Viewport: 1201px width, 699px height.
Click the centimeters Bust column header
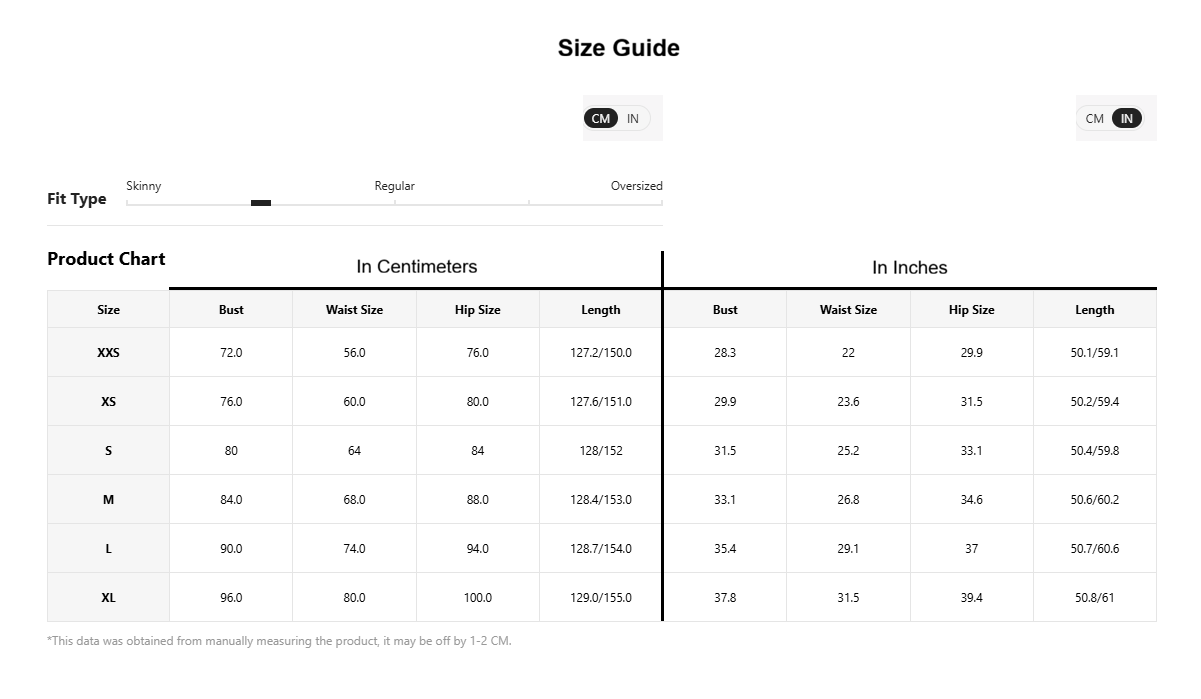(231, 310)
